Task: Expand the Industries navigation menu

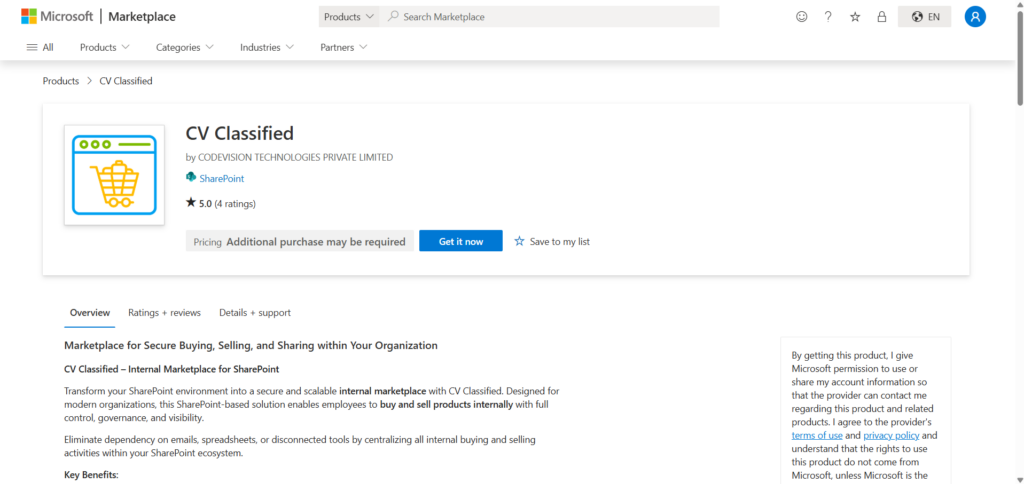Action: point(266,47)
